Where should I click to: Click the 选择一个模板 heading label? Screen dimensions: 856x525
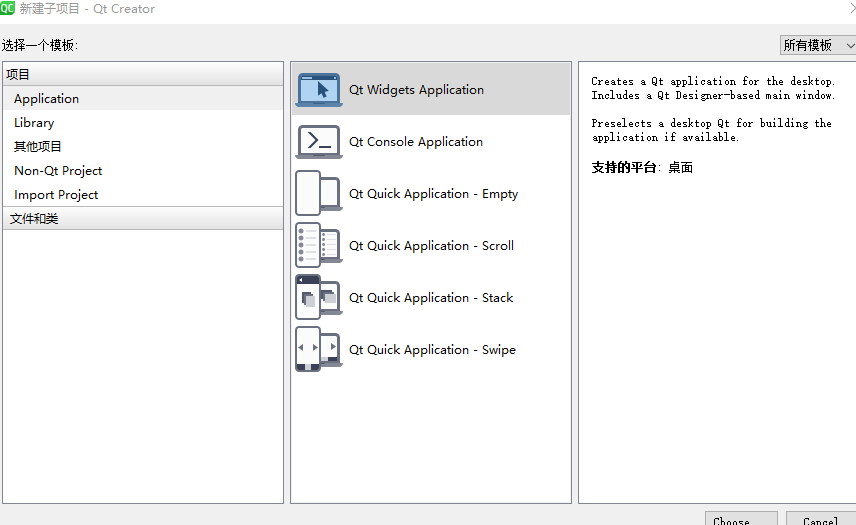click(40, 45)
